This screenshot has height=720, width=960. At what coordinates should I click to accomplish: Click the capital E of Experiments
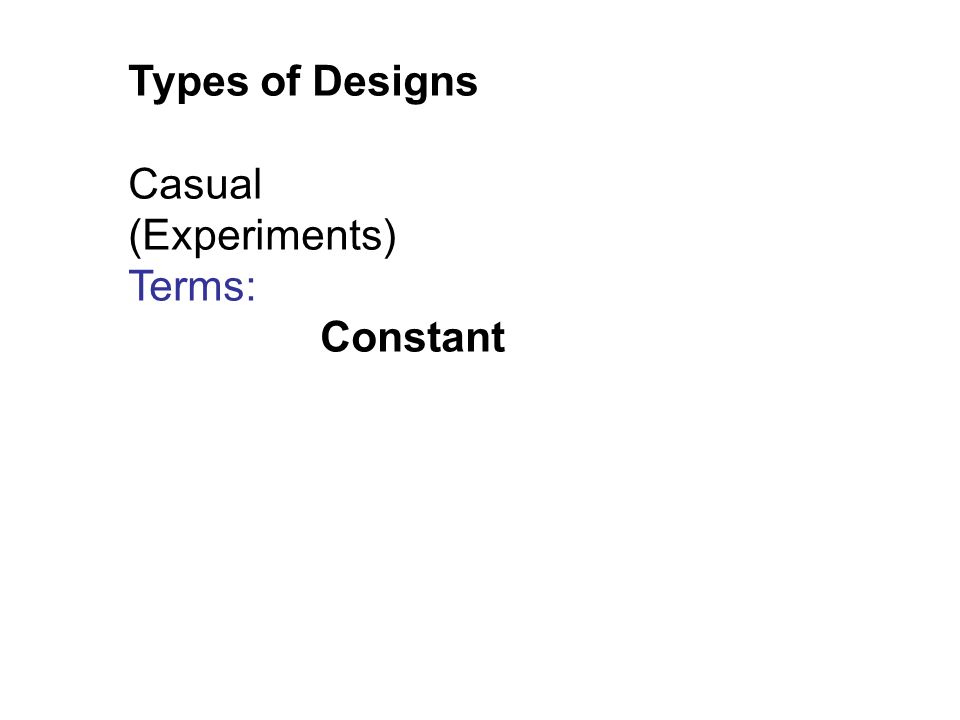[x=156, y=235]
